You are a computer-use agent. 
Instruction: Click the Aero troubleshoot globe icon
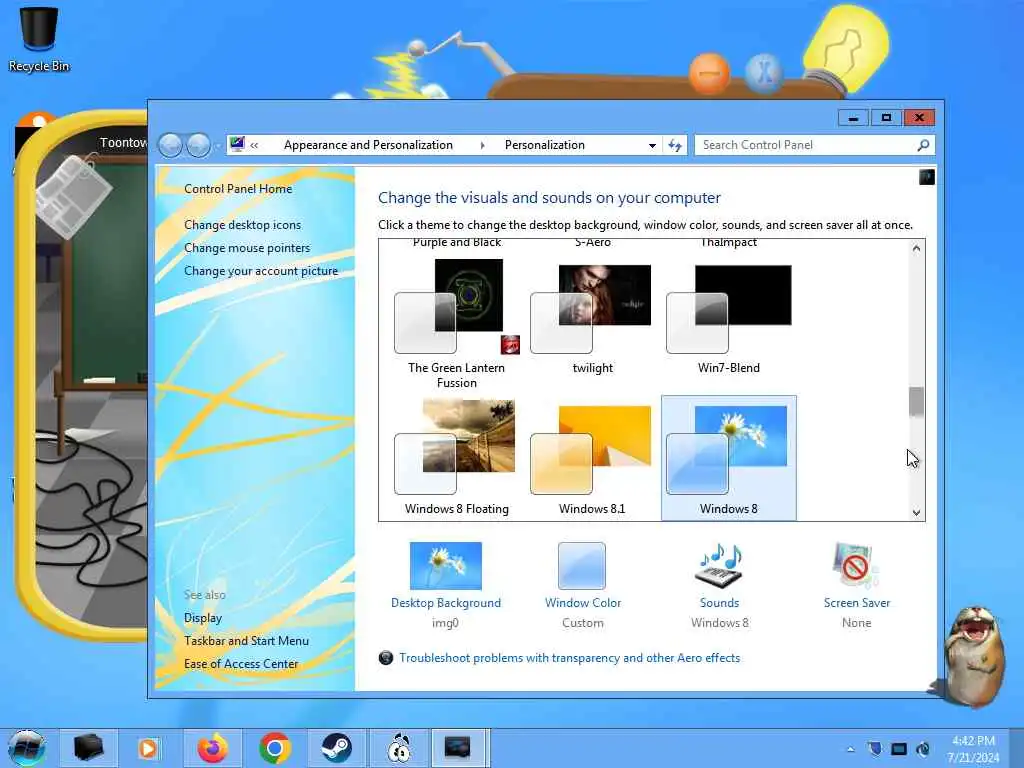point(386,658)
